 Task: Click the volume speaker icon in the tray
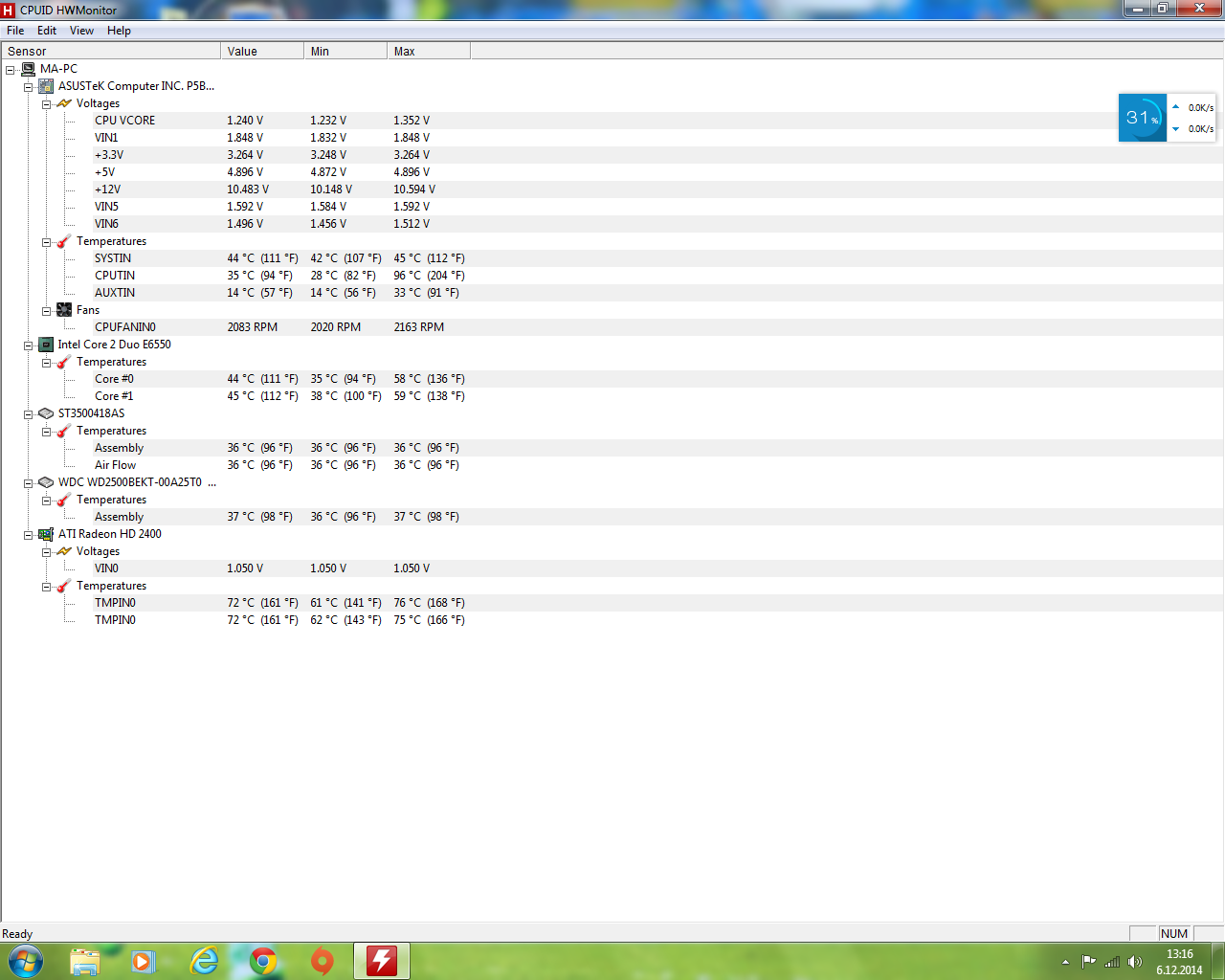(1135, 962)
